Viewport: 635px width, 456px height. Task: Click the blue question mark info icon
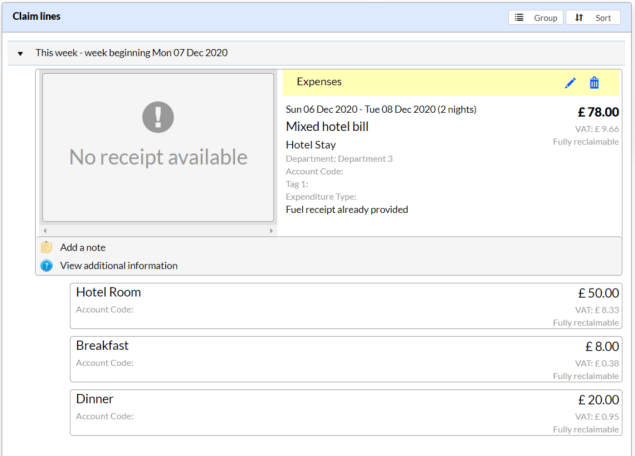[x=47, y=266]
